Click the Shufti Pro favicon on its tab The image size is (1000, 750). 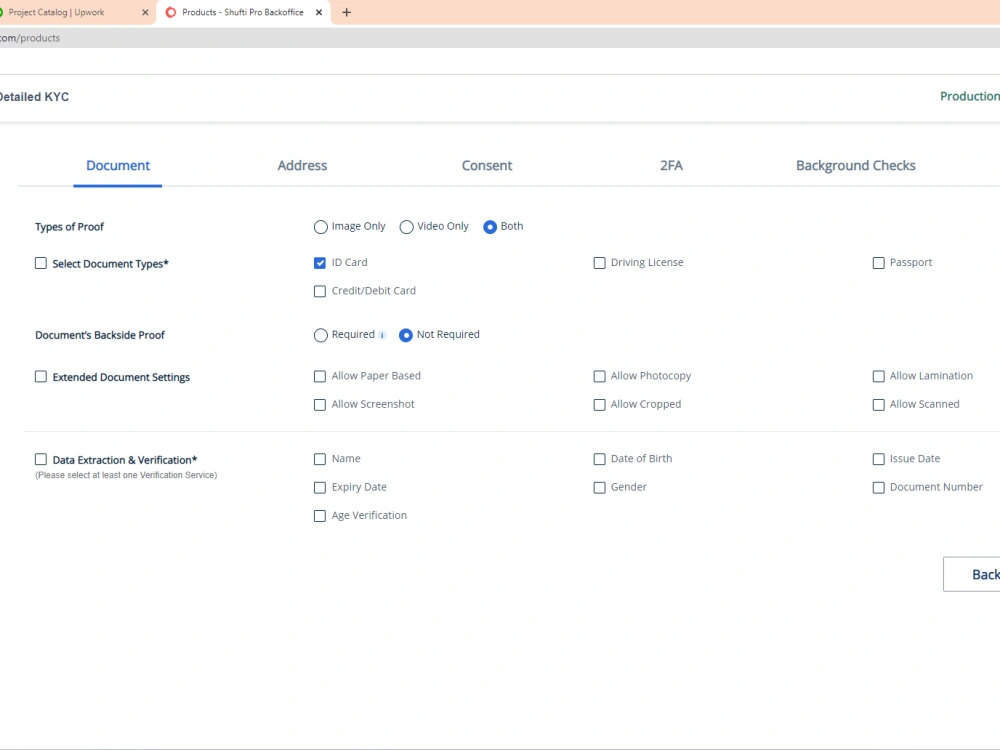pos(170,14)
